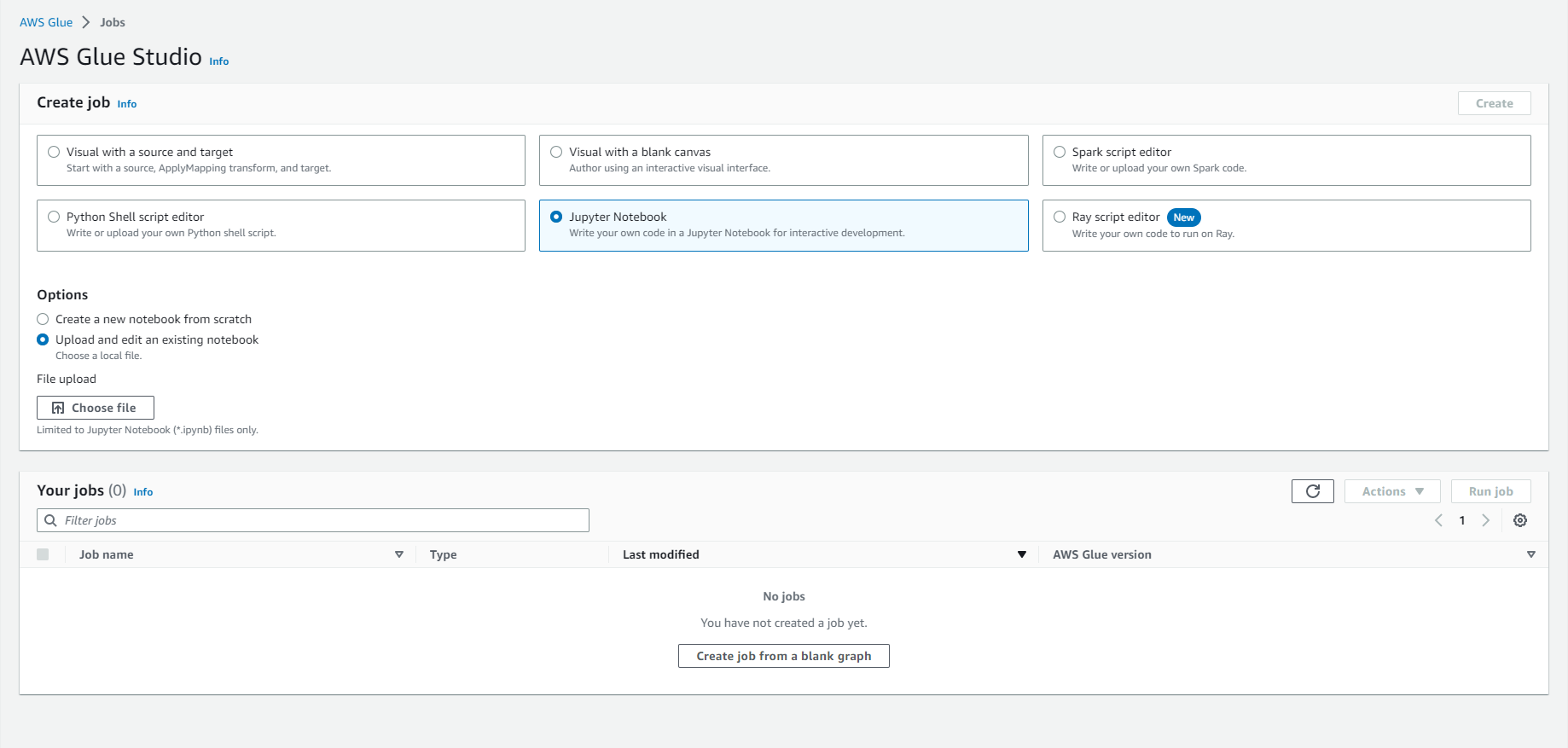Go to next page arrow

coord(1485,520)
